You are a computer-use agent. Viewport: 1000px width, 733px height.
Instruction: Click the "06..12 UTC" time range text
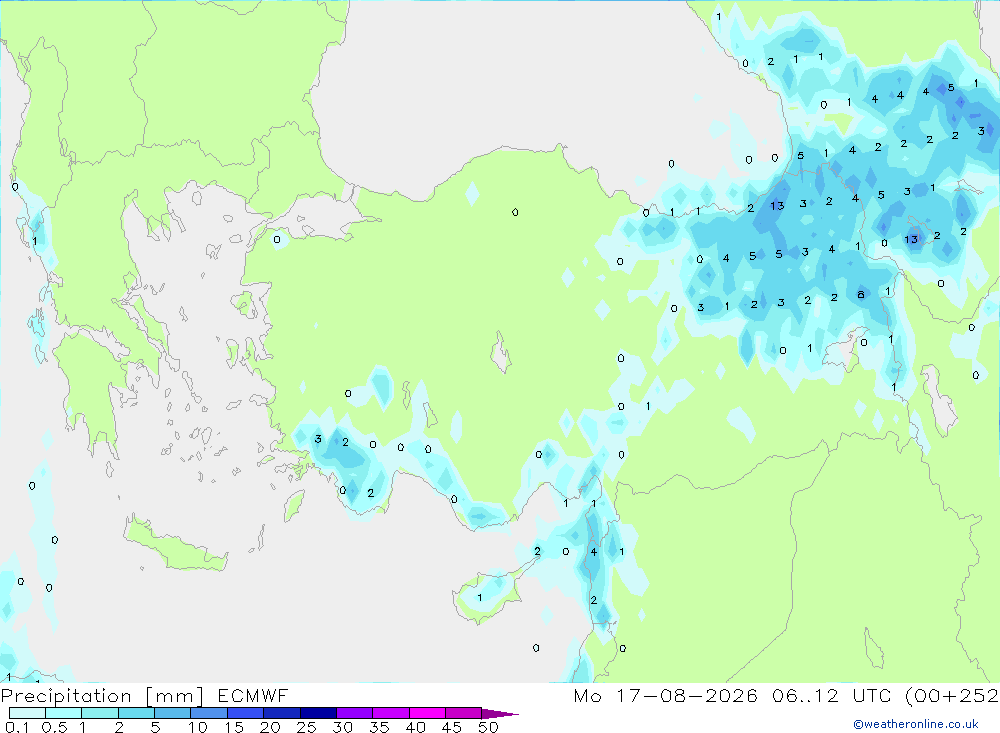click(x=831, y=695)
